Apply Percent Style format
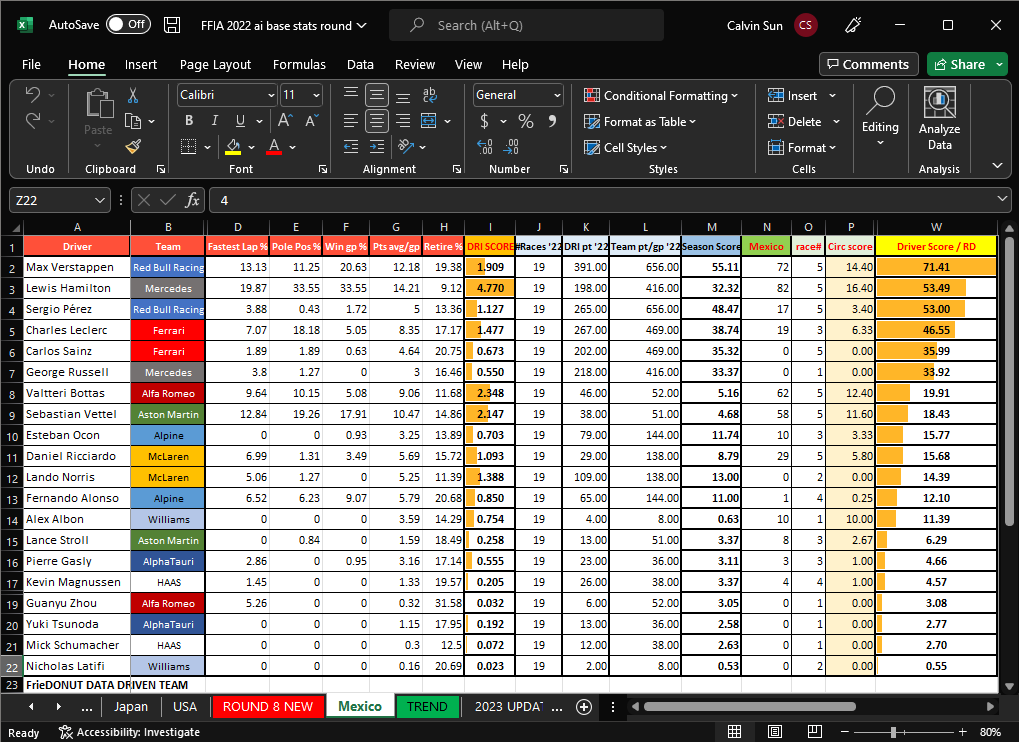The width and height of the screenshot is (1019, 742). (x=526, y=121)
